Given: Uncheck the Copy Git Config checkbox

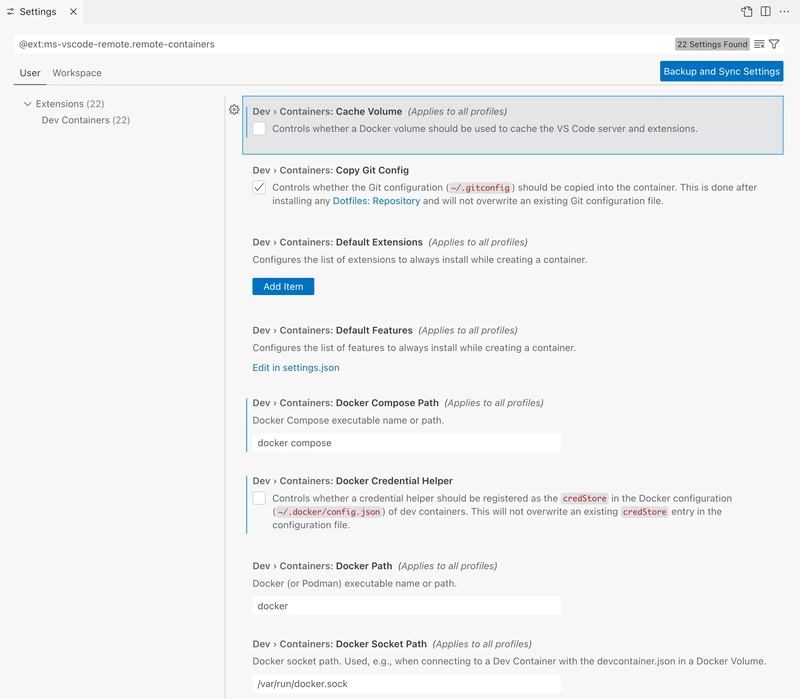Looking at the screenshot, I should tap(259, 187).
